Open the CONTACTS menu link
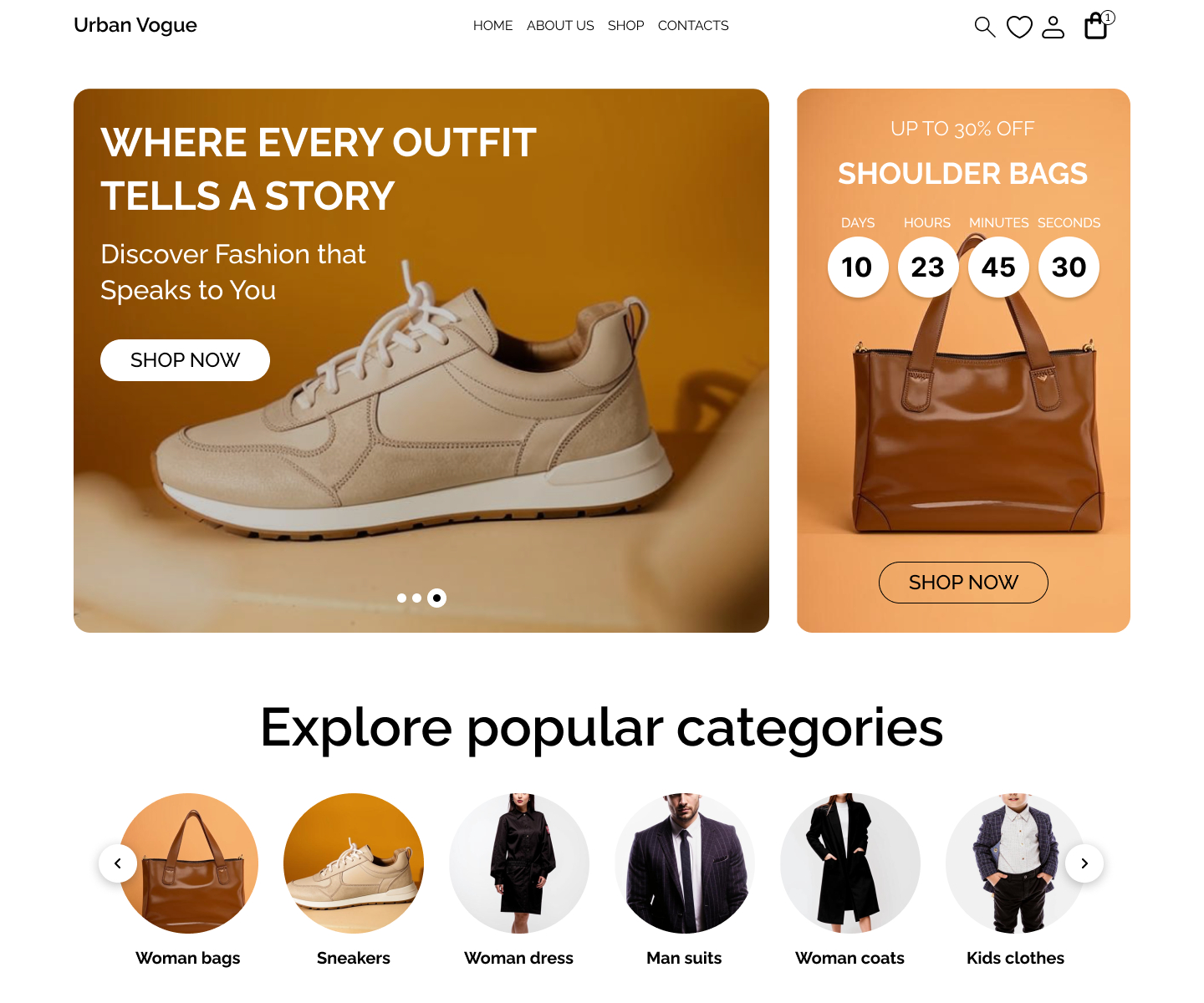Screen dimensions: 1204x1003 pyautogui.click(x=693, y=26)
